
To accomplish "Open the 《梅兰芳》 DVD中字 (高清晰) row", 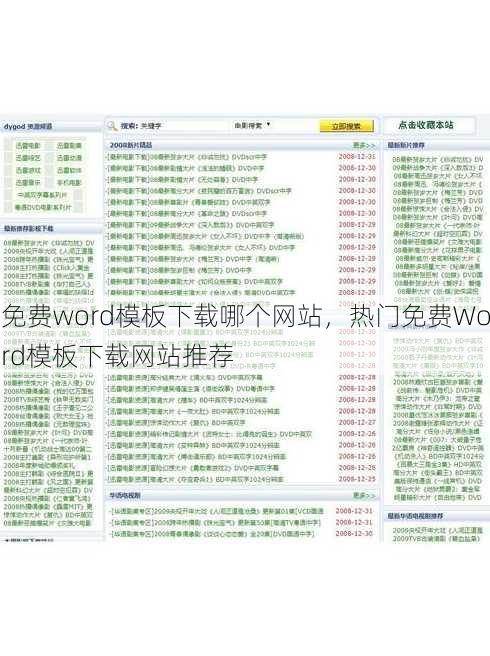I will pos(193,259).
